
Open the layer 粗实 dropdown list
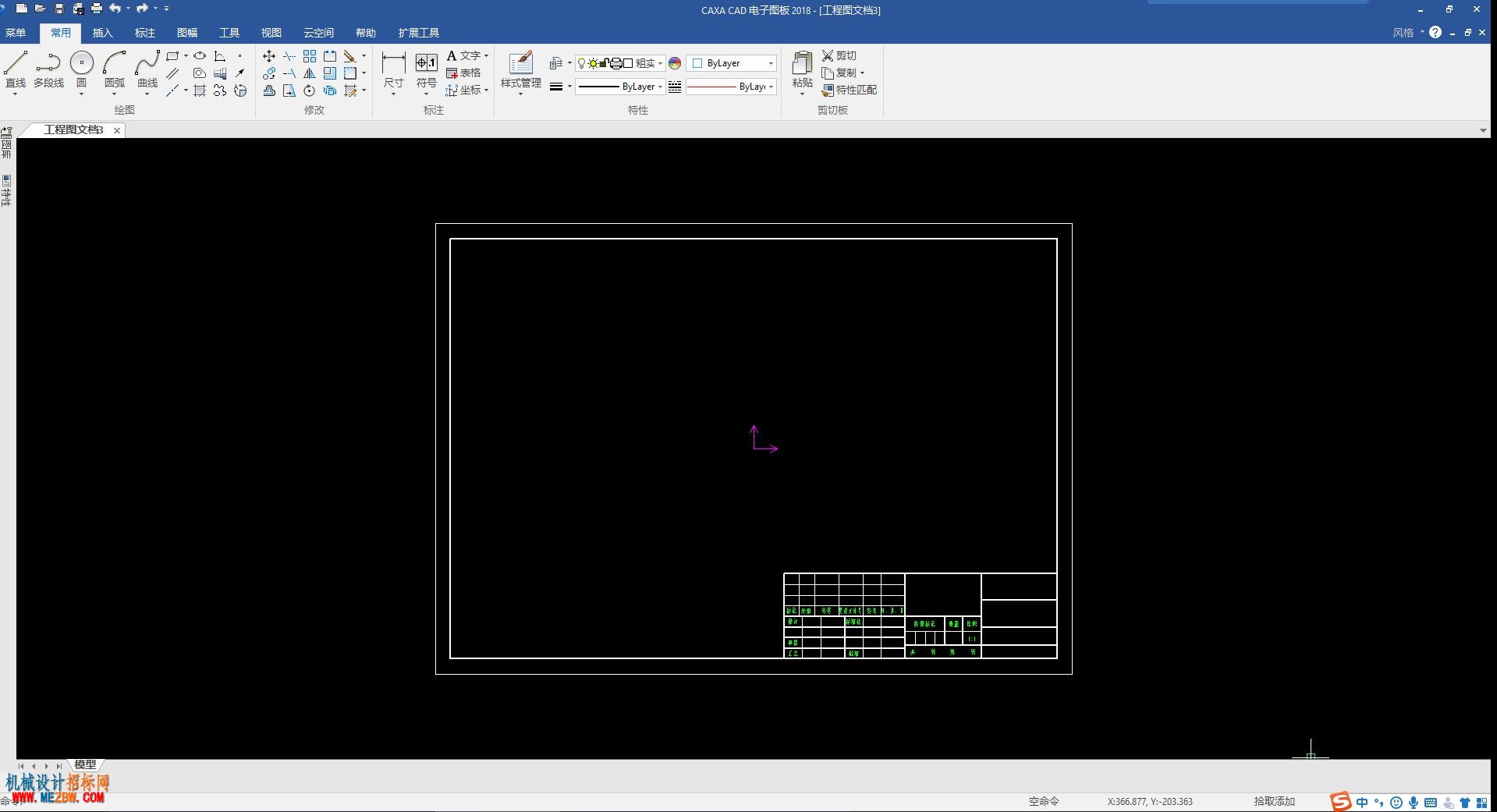pos(660,63)
